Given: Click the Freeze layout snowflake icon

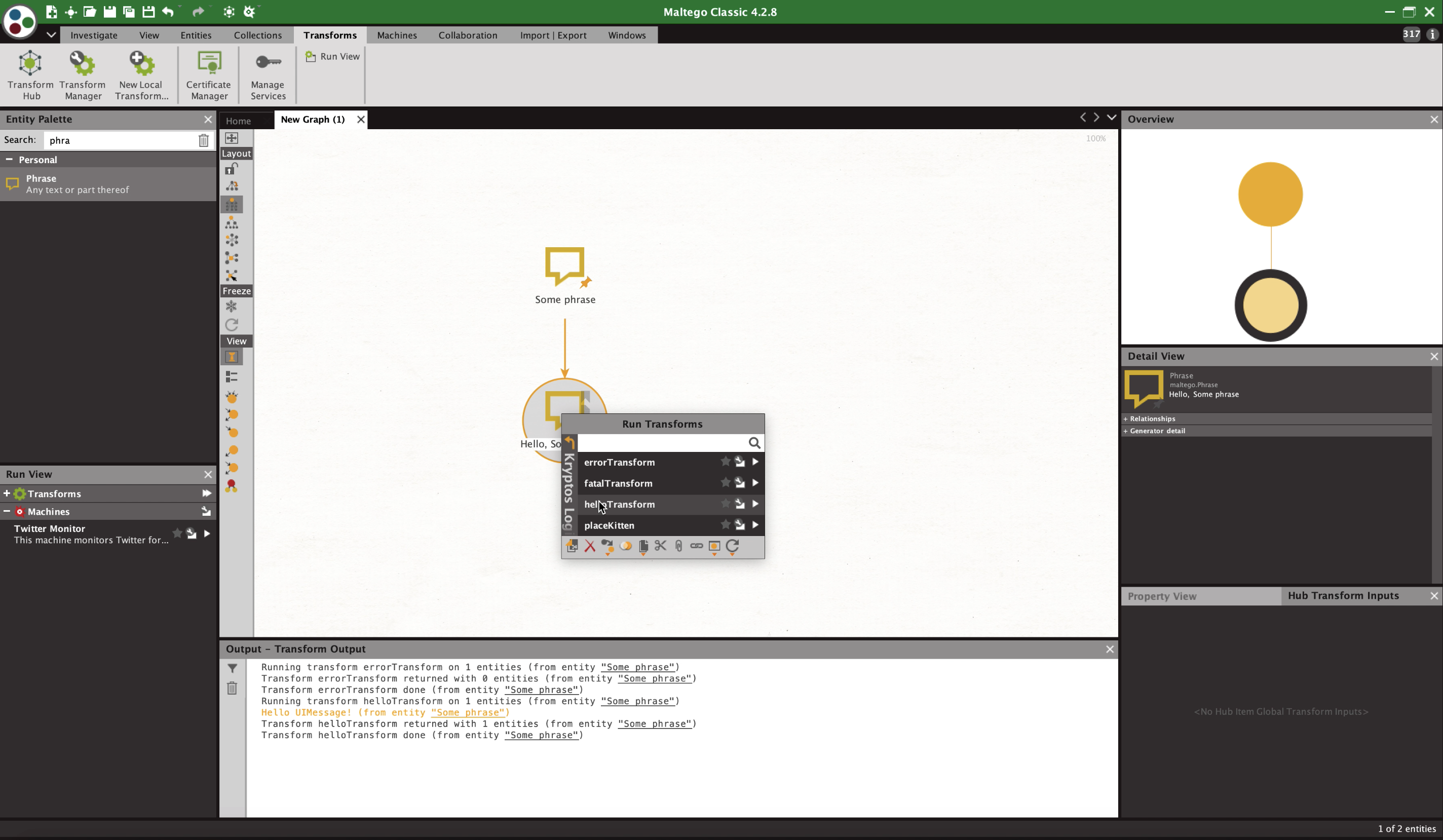Looking at the screenshot, I should 232,307.
